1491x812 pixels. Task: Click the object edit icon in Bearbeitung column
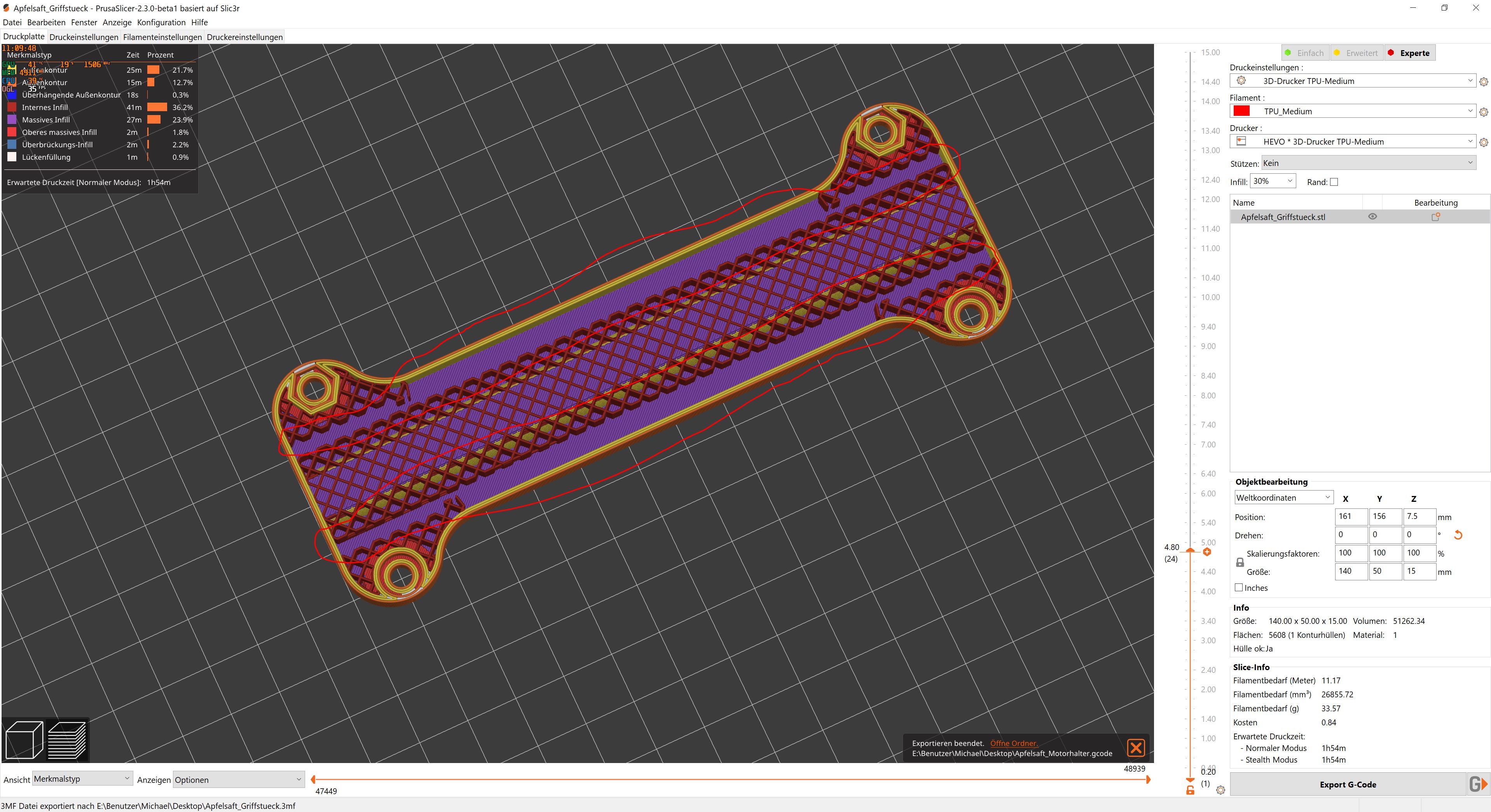[1435, 217]
